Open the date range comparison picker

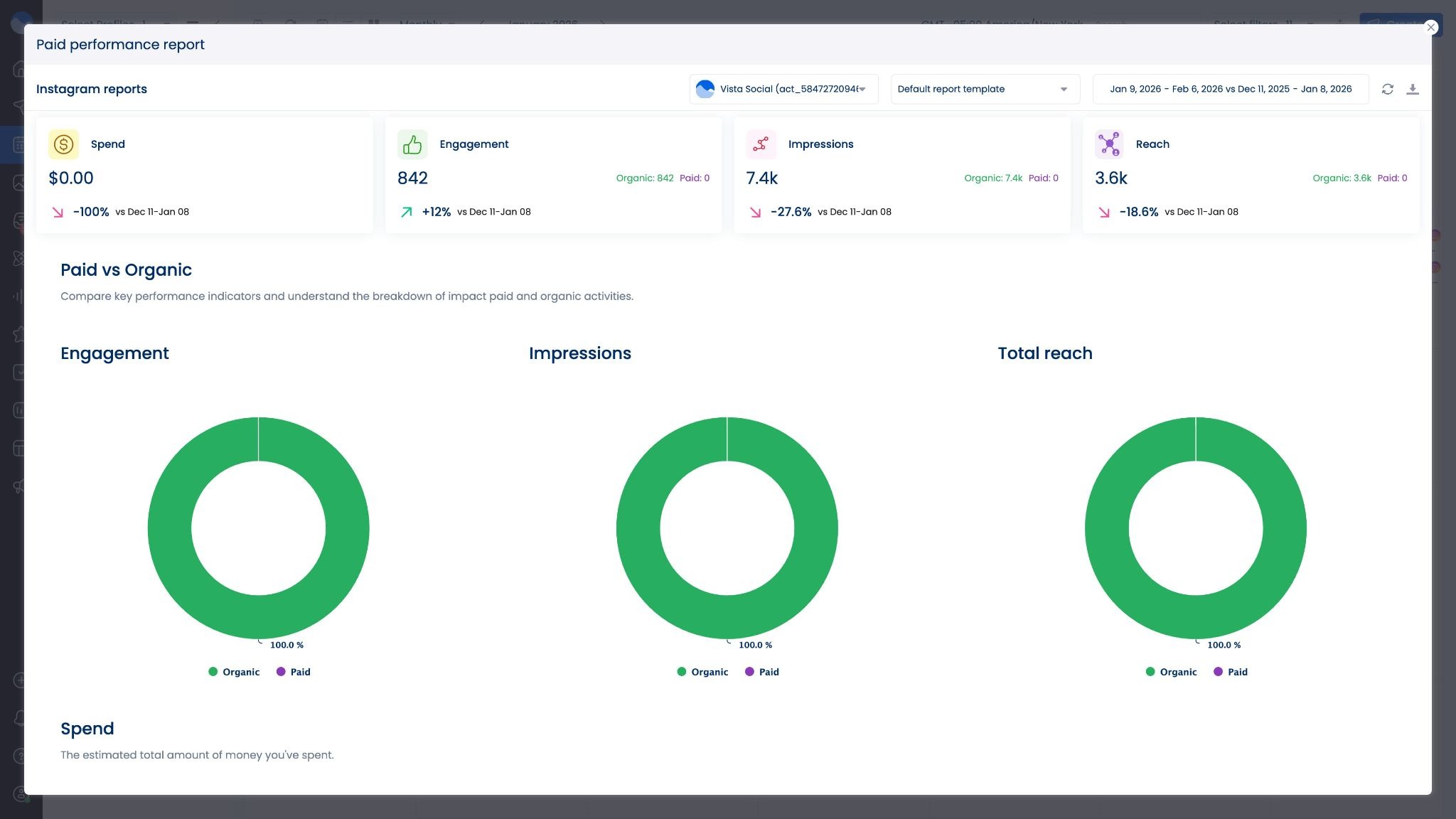[x=1231, y=89]
